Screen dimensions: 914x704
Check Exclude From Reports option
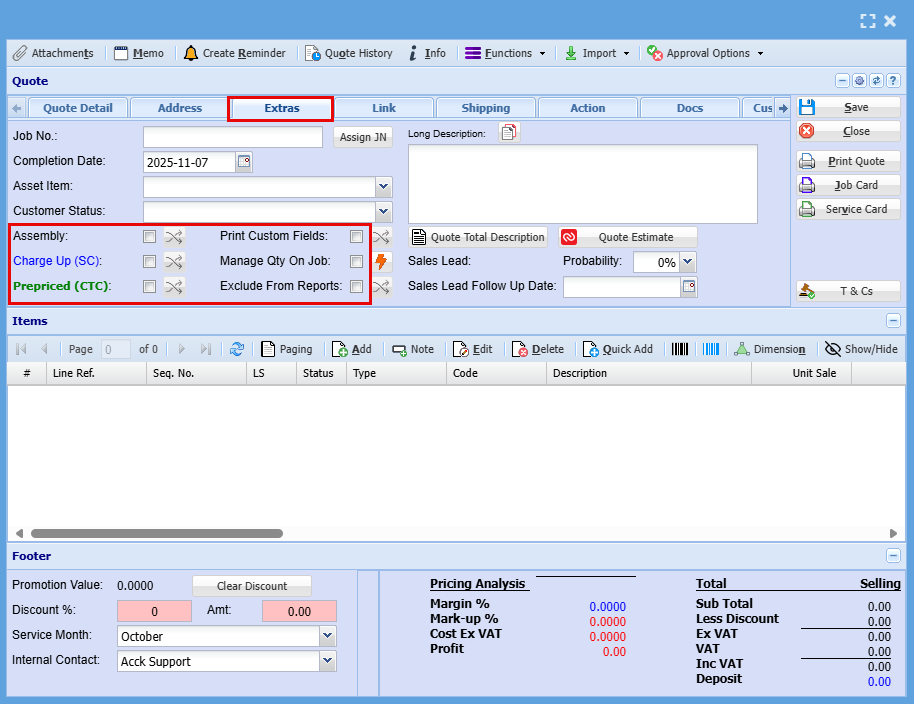point(356,287)
